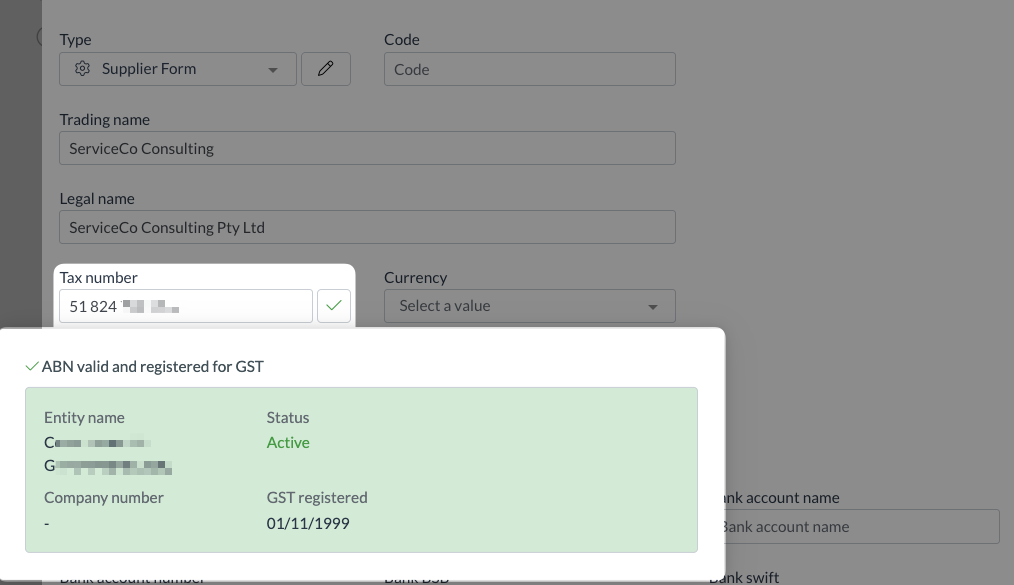Click the tick icon beside ABN valid message
Image resolution: width=1014 pixels, height=585 pixels.
click(32, 367)
